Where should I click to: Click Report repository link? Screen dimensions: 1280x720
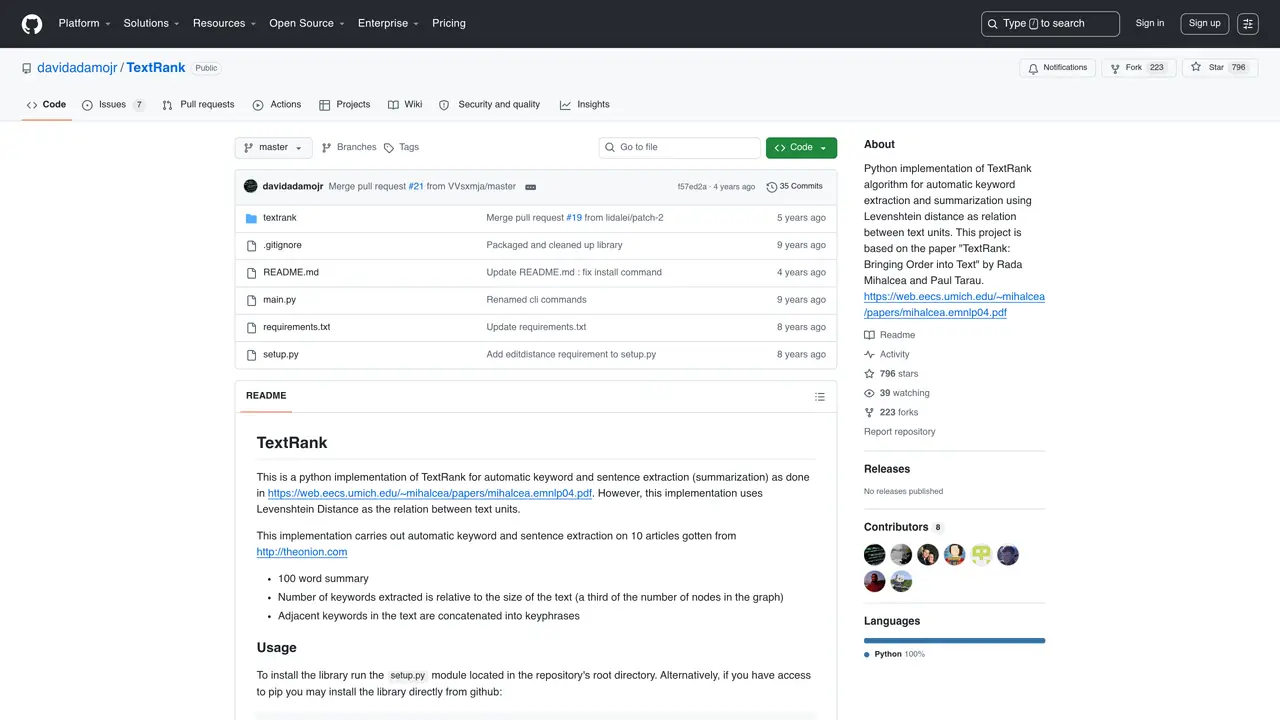900,432
